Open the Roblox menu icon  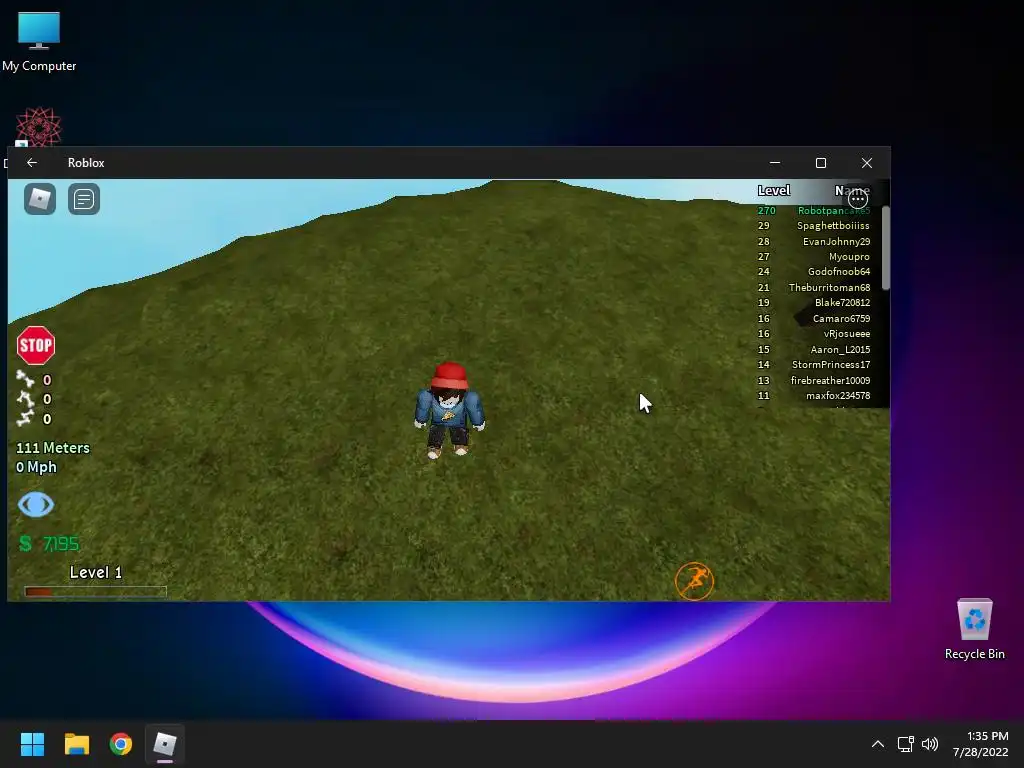pos(40,199)
